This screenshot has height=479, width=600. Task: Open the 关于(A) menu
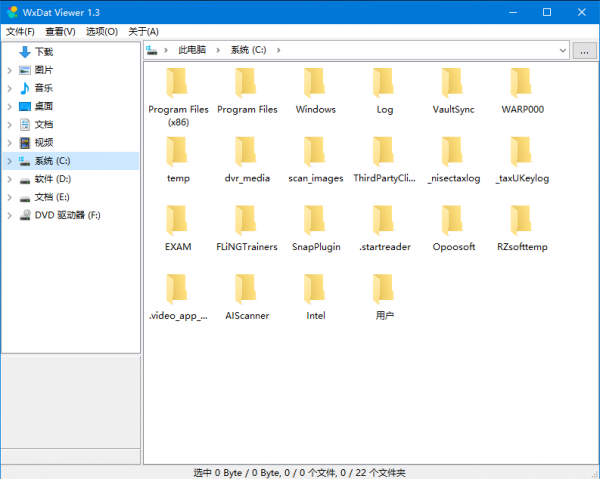coord(143,32)
